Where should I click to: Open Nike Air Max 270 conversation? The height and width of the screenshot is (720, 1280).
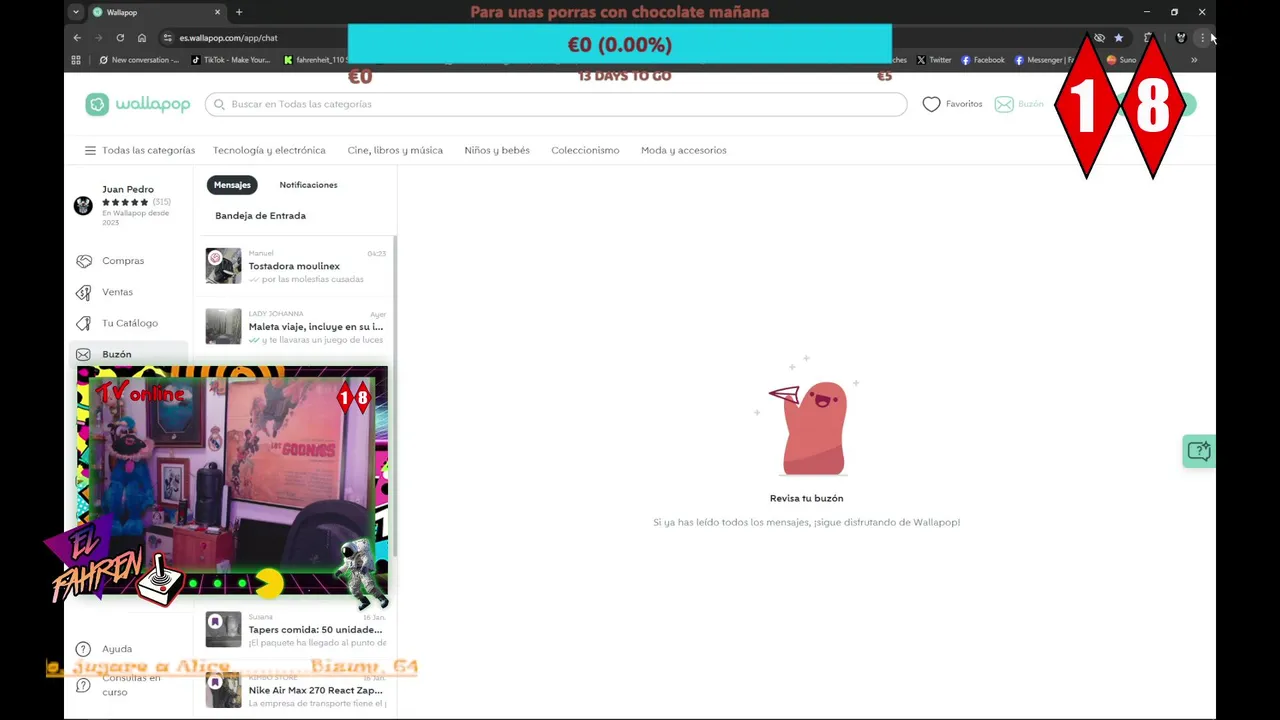[296, 690]
